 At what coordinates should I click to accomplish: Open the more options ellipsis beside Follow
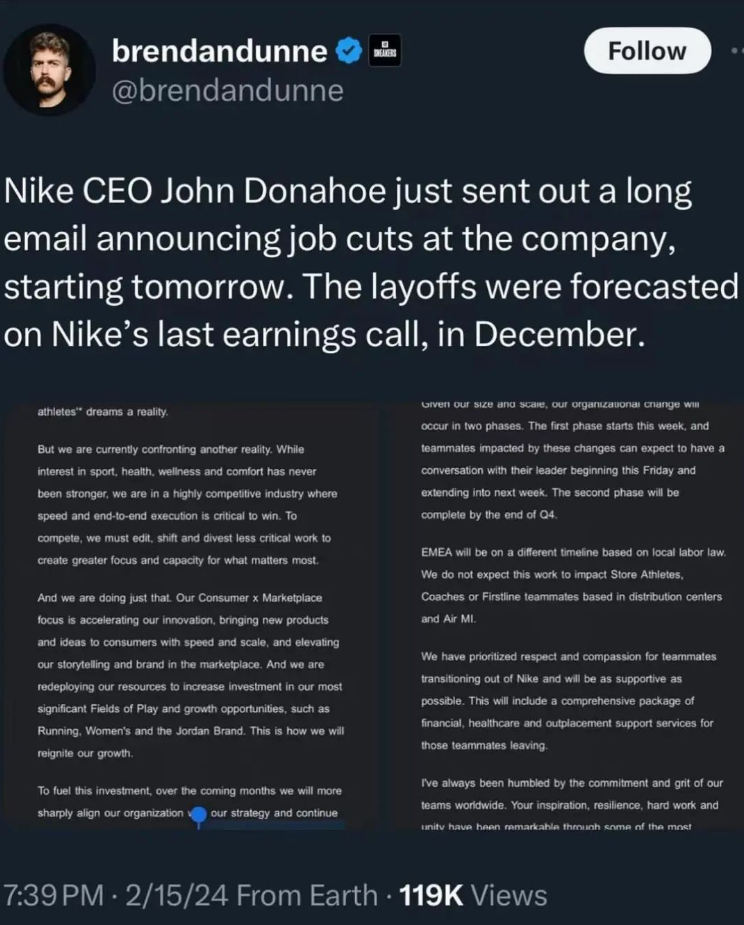[x=737, y=51]
